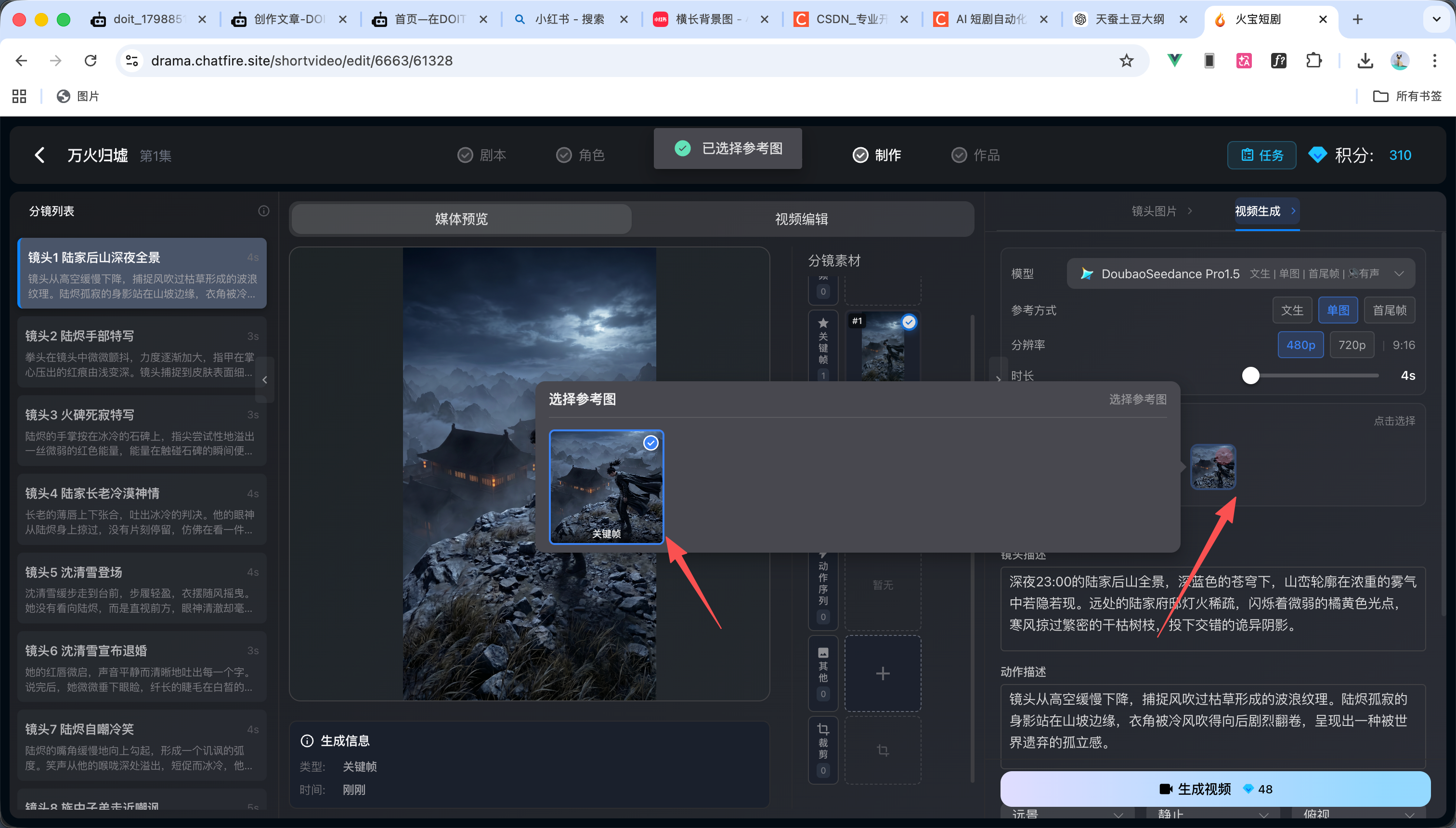Adjust the 时长 duration slider
Image resolution: width=1456 pixels, height=828 pixels.
click(1251, 375)
